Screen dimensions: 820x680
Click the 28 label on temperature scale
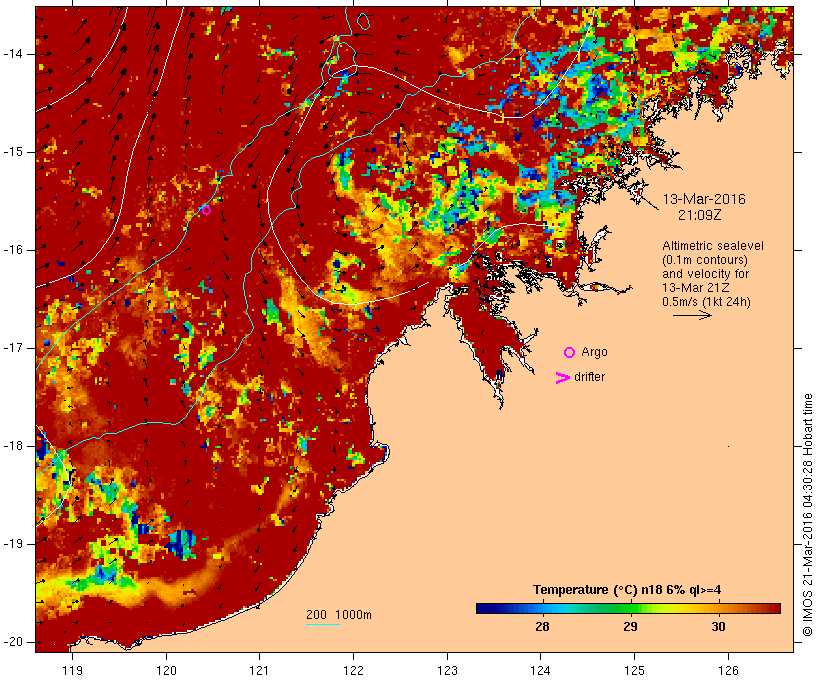542,627
